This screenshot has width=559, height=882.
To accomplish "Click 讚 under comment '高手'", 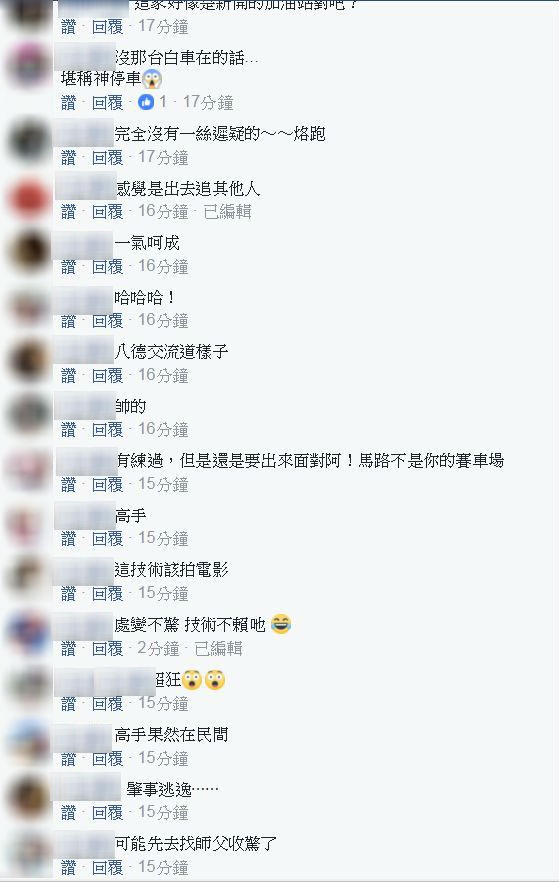I will click(x=68, y=539).
